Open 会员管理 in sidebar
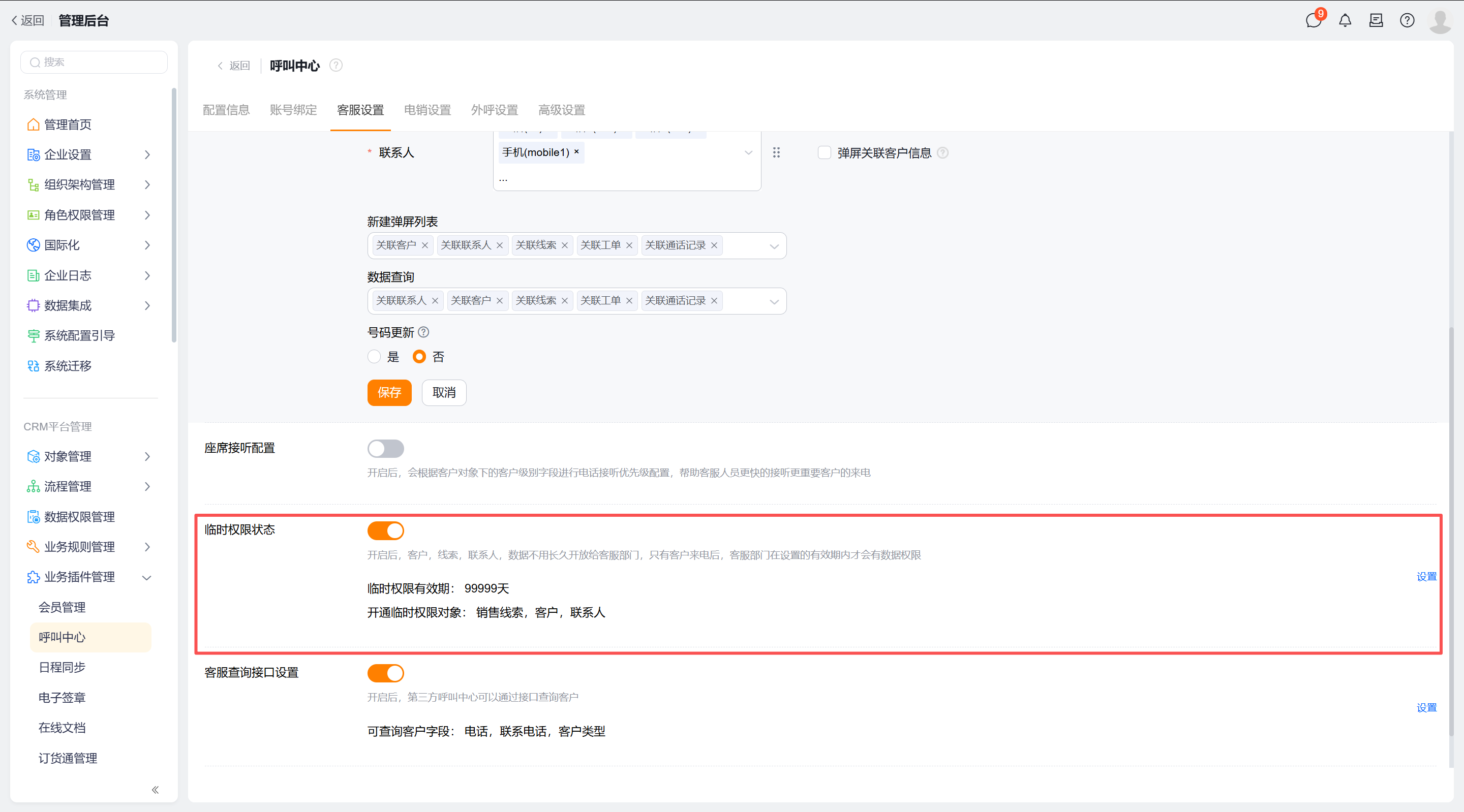 tap(62, 607)
